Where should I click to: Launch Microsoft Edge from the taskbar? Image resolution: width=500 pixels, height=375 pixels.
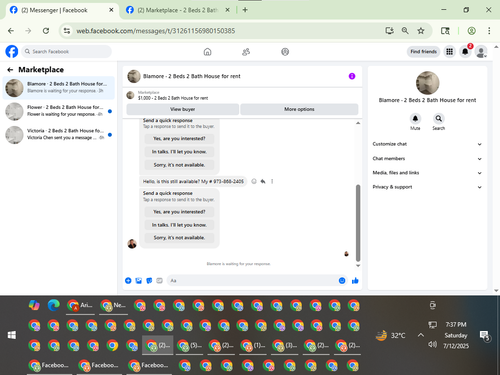(53, 305)
